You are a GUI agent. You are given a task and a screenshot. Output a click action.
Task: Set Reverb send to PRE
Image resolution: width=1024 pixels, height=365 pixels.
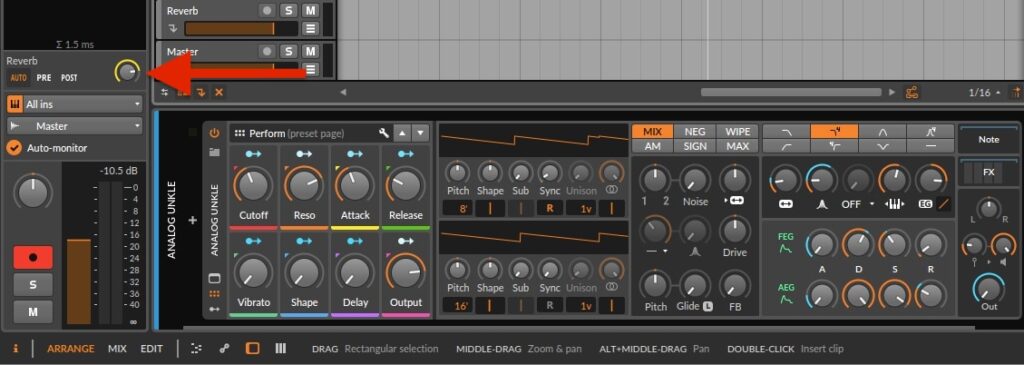44,78
